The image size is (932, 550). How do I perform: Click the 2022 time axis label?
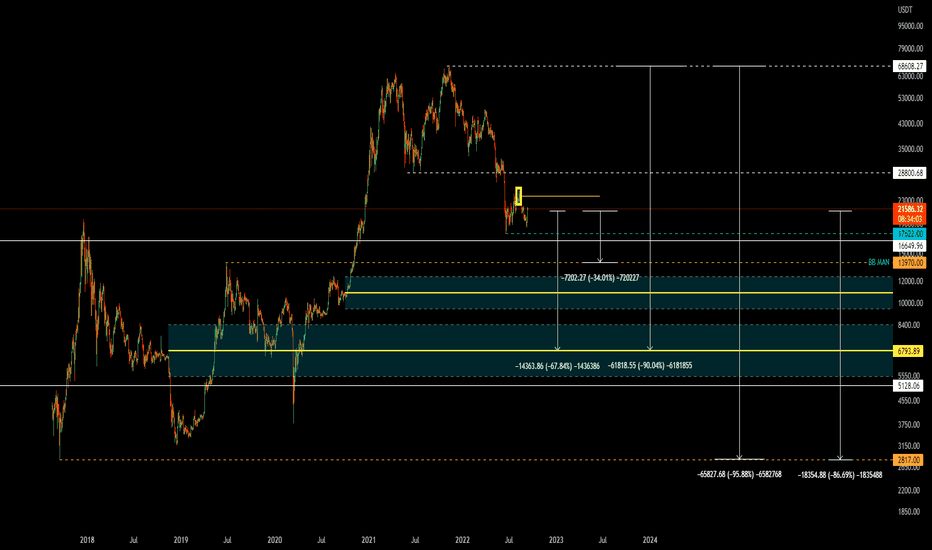[x=462, y=540]
